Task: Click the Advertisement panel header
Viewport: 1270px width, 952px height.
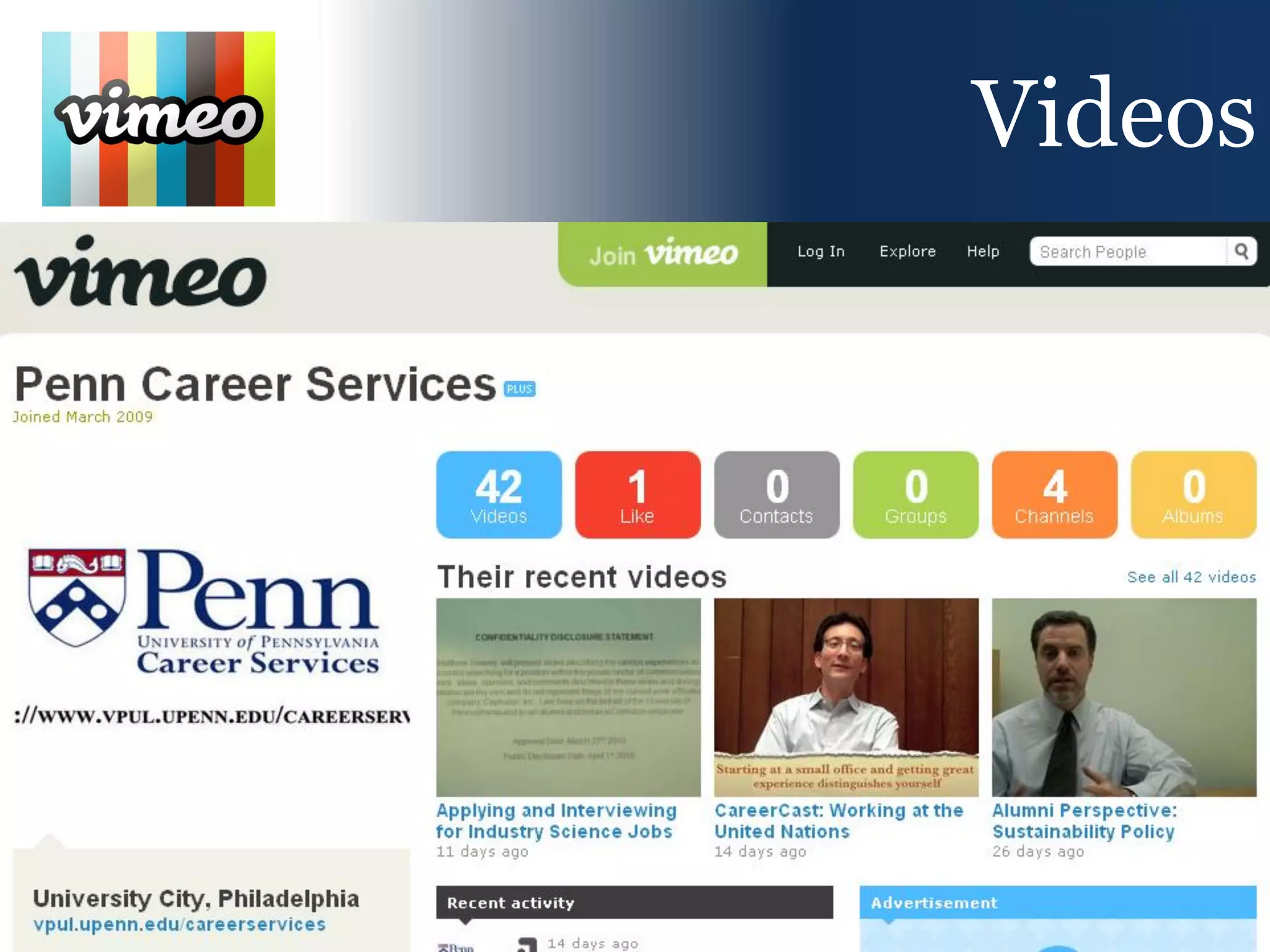Action: click(x=1058, y=902)
